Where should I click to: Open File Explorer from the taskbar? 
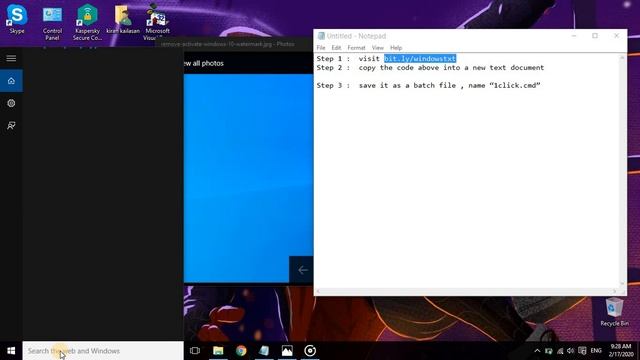[x=218, y=351]
